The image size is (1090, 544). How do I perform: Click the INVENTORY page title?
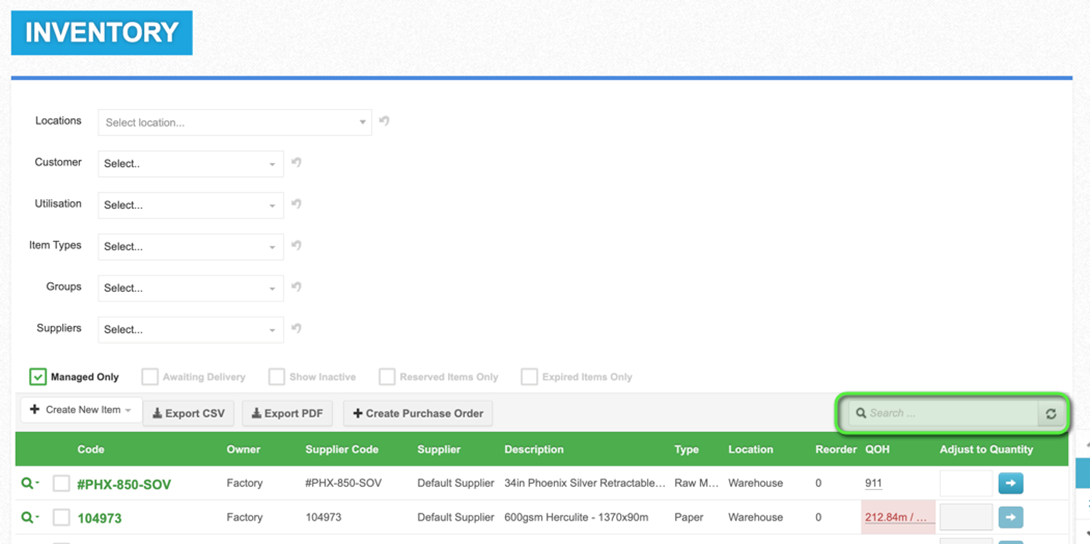[x=101, y=33]
